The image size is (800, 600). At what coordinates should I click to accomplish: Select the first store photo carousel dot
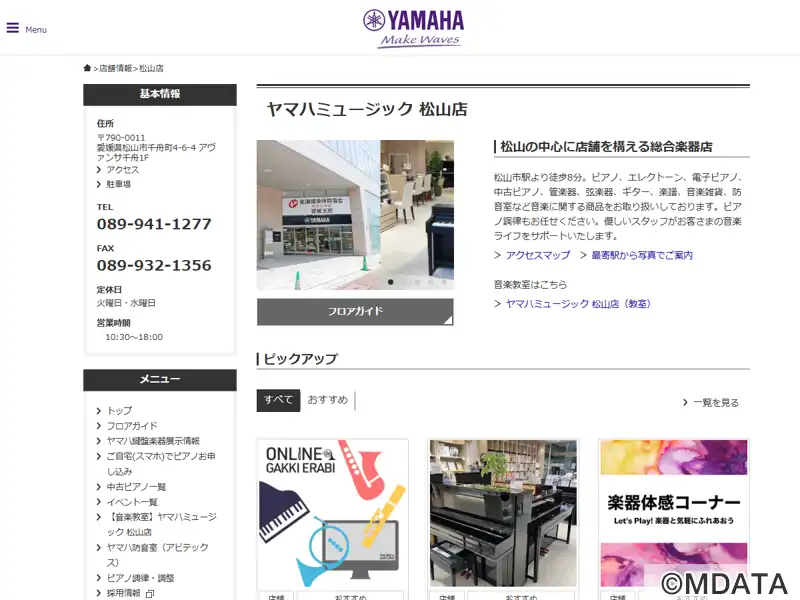click(x=391, y=282)
